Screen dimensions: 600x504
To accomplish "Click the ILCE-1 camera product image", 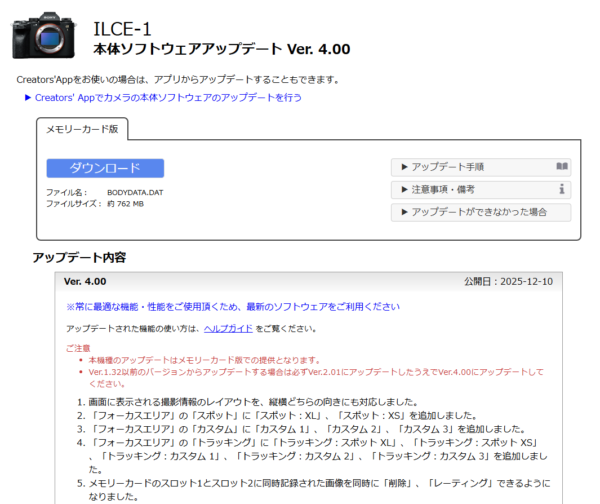I will (x=44, y=36).
